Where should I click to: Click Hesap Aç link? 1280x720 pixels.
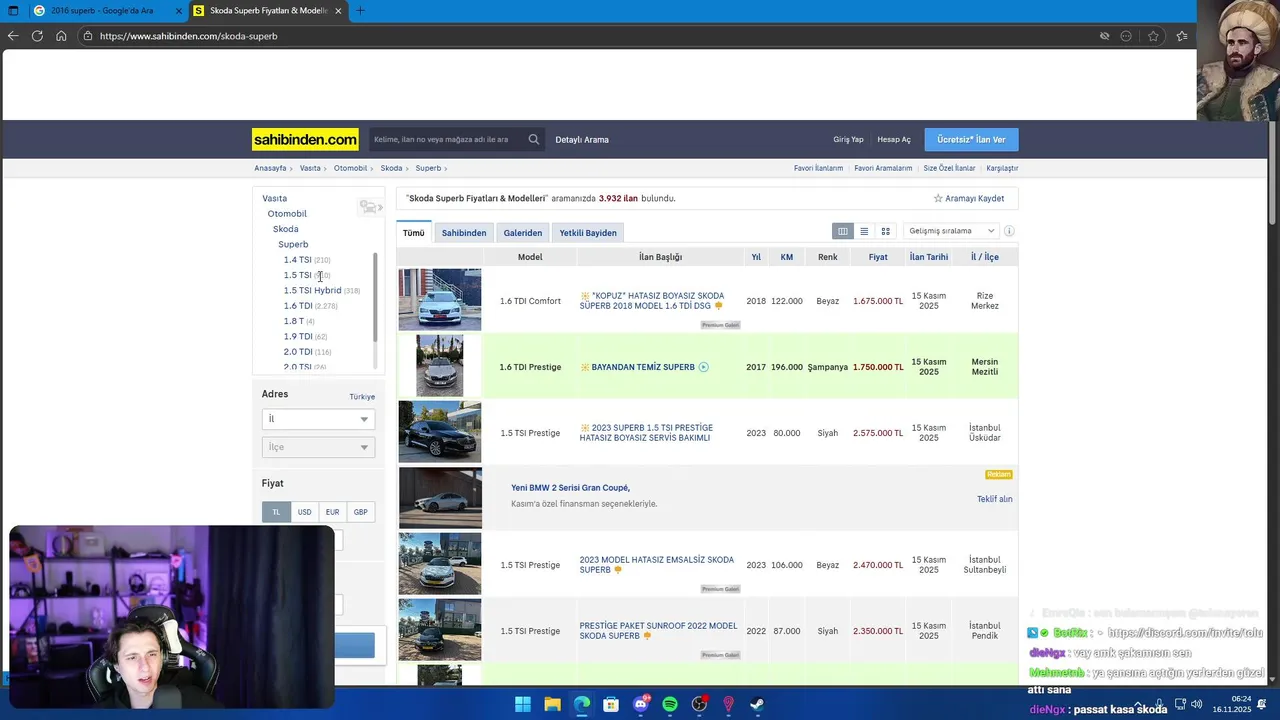click(x=894, y=140)
